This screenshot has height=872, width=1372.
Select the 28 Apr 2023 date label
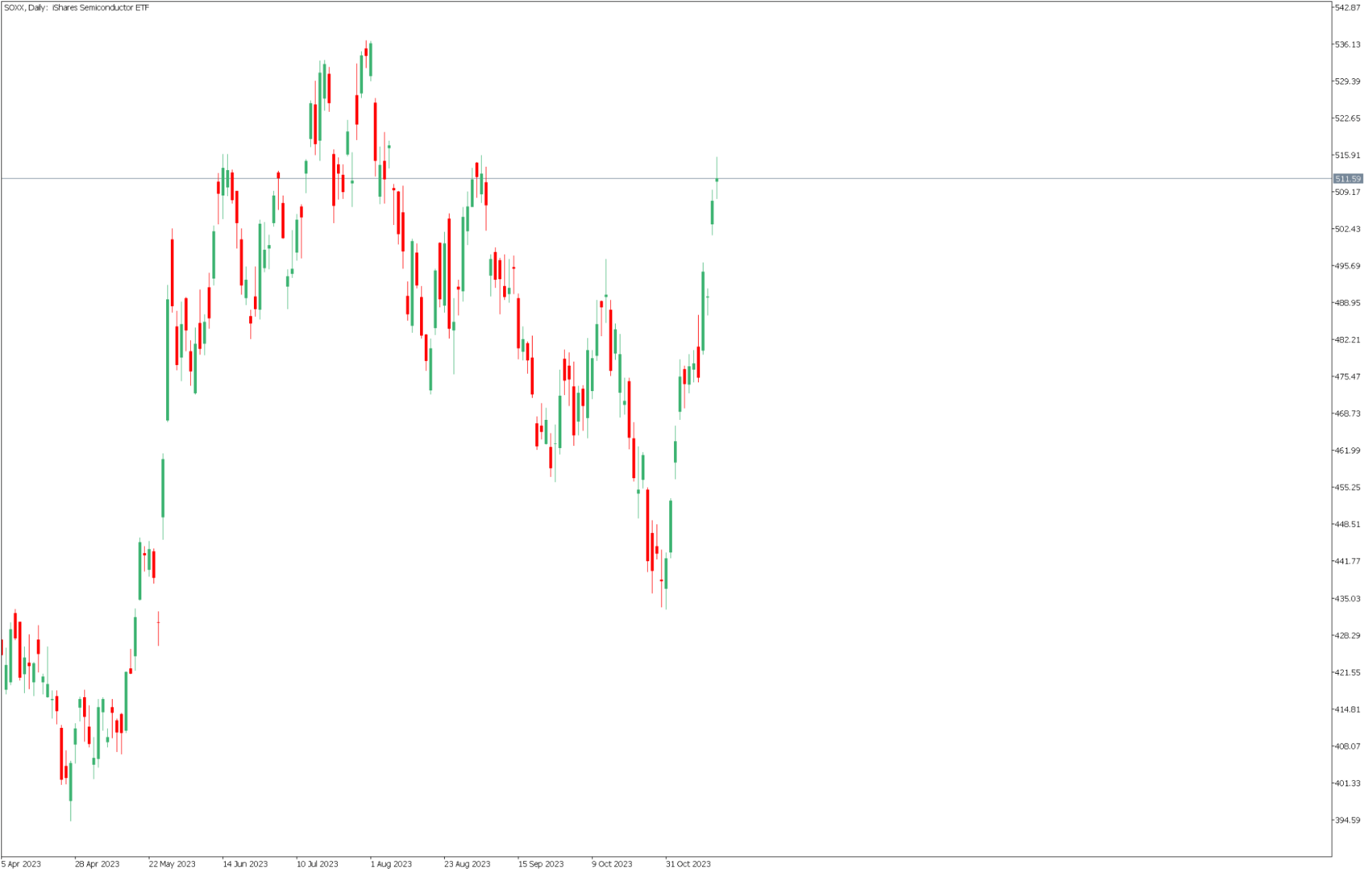tap(97, 864)
